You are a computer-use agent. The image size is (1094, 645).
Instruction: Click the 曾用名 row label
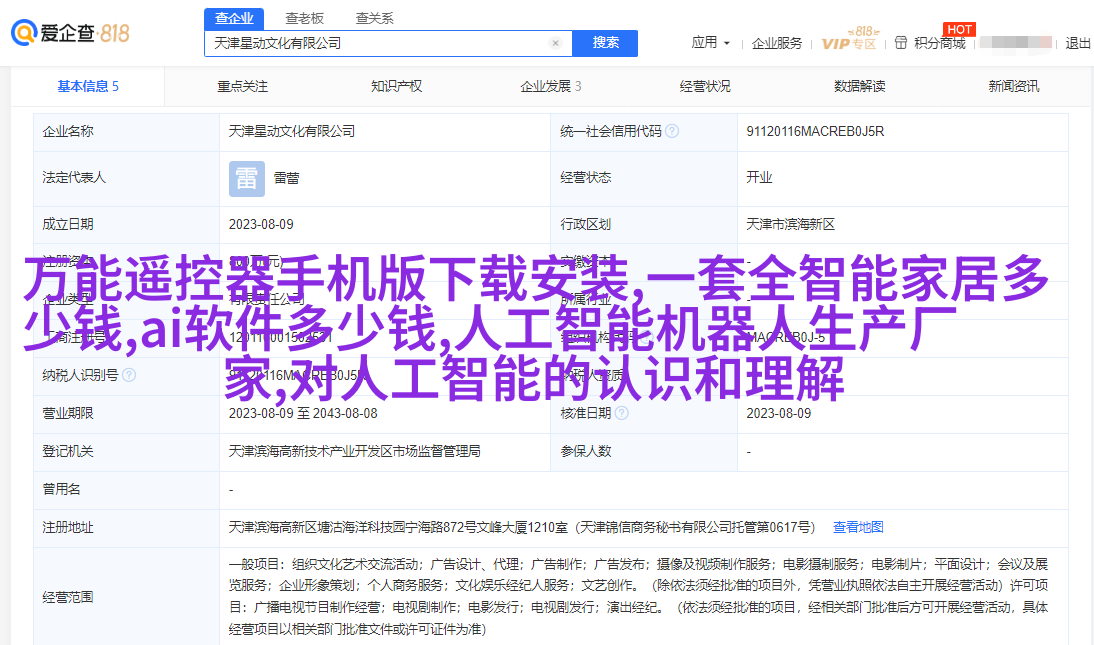[x=61, y=489]
